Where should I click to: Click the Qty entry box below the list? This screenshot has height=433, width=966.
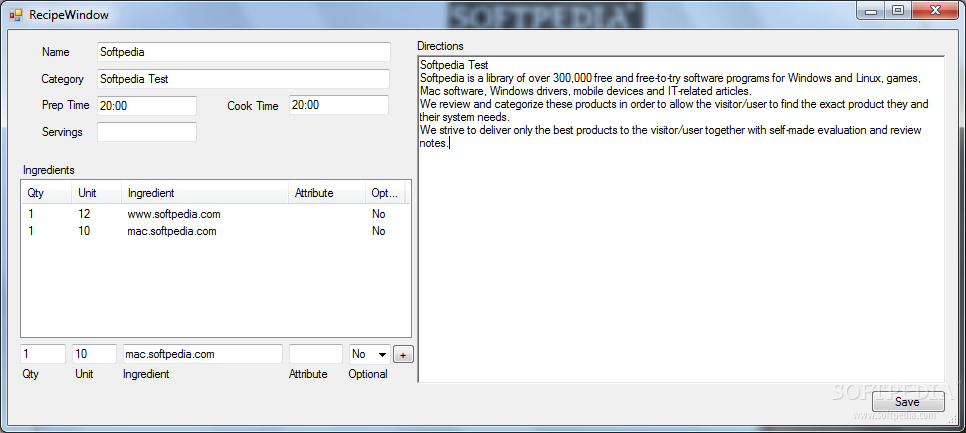(x=43, y=354)
